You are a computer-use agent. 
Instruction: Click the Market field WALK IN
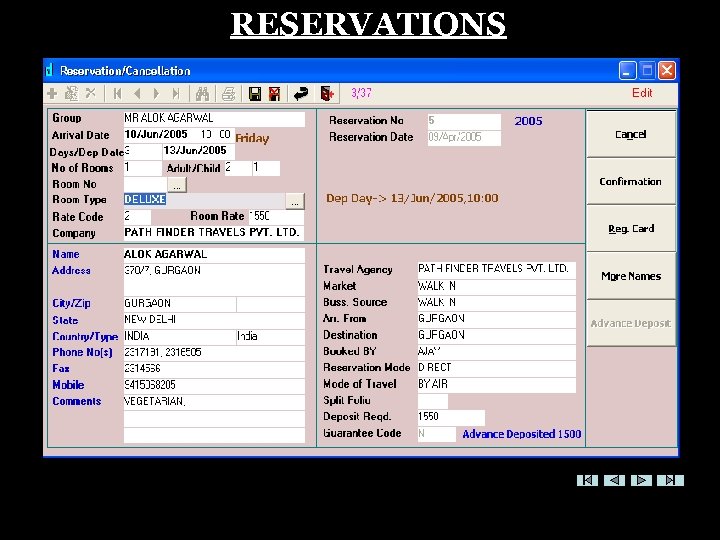pyautogui.click(x=496, y=287)
